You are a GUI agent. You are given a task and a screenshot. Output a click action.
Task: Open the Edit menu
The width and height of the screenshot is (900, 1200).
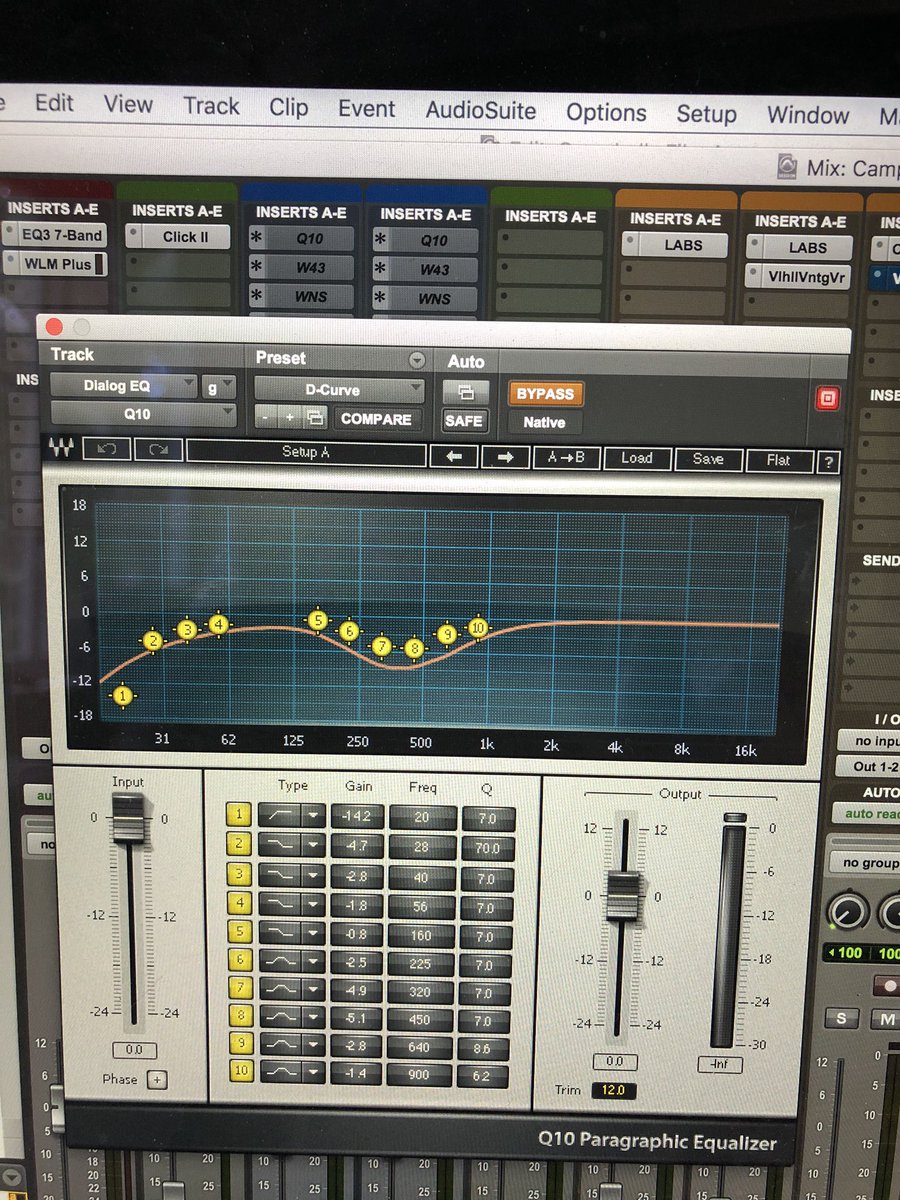click(54, 103)
